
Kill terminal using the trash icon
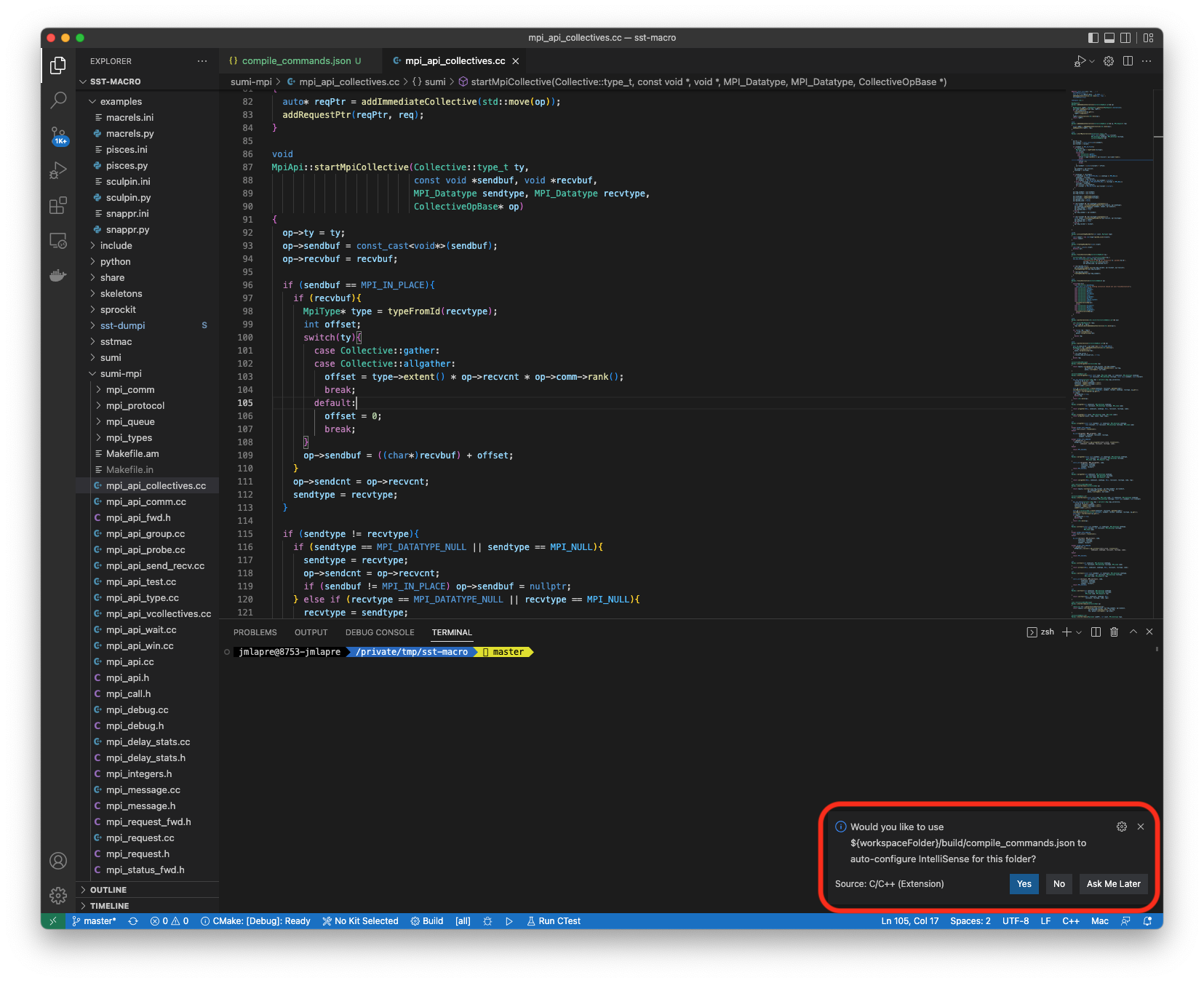tap(1114, 632)
